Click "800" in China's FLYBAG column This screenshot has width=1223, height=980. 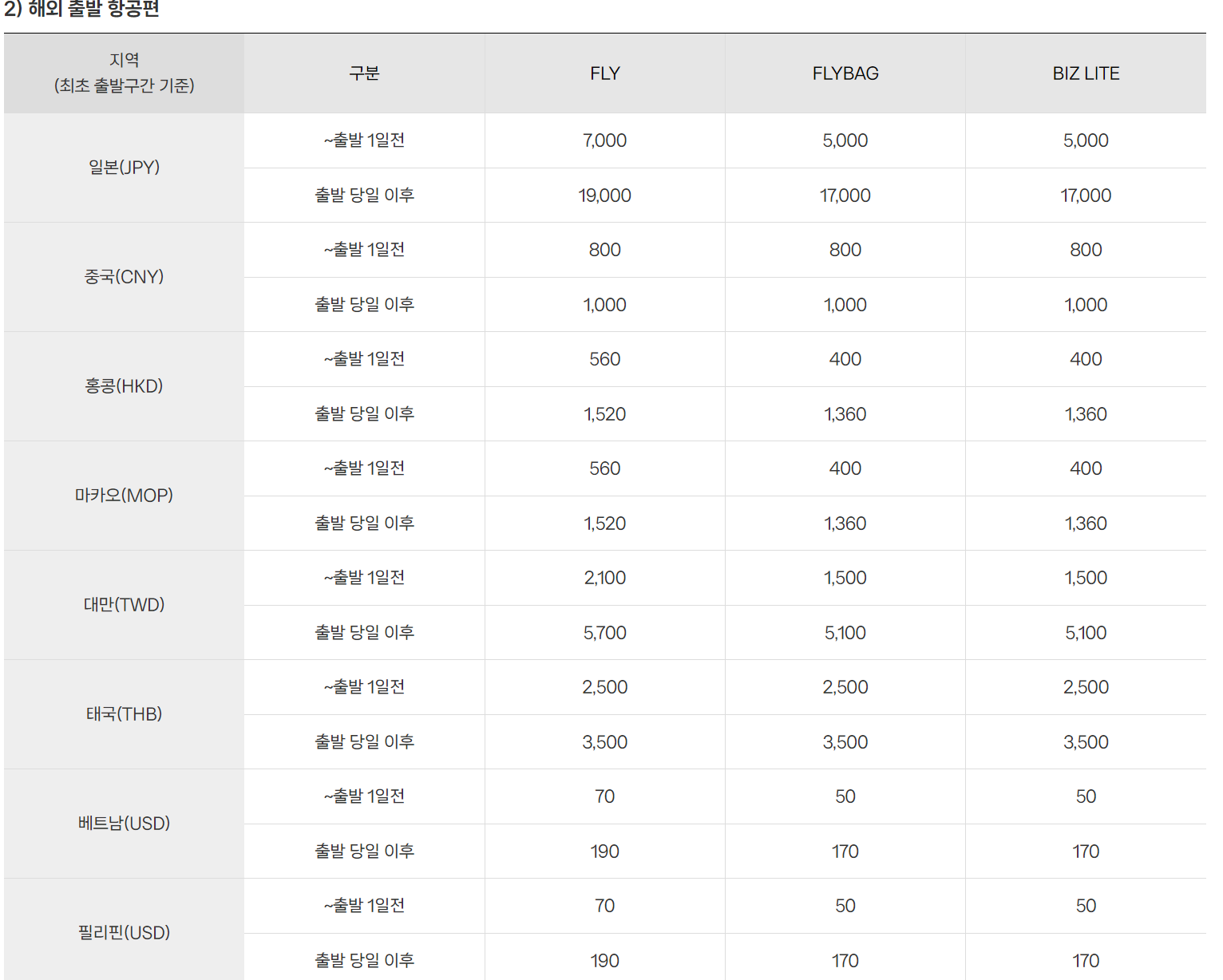pos(845,250)
